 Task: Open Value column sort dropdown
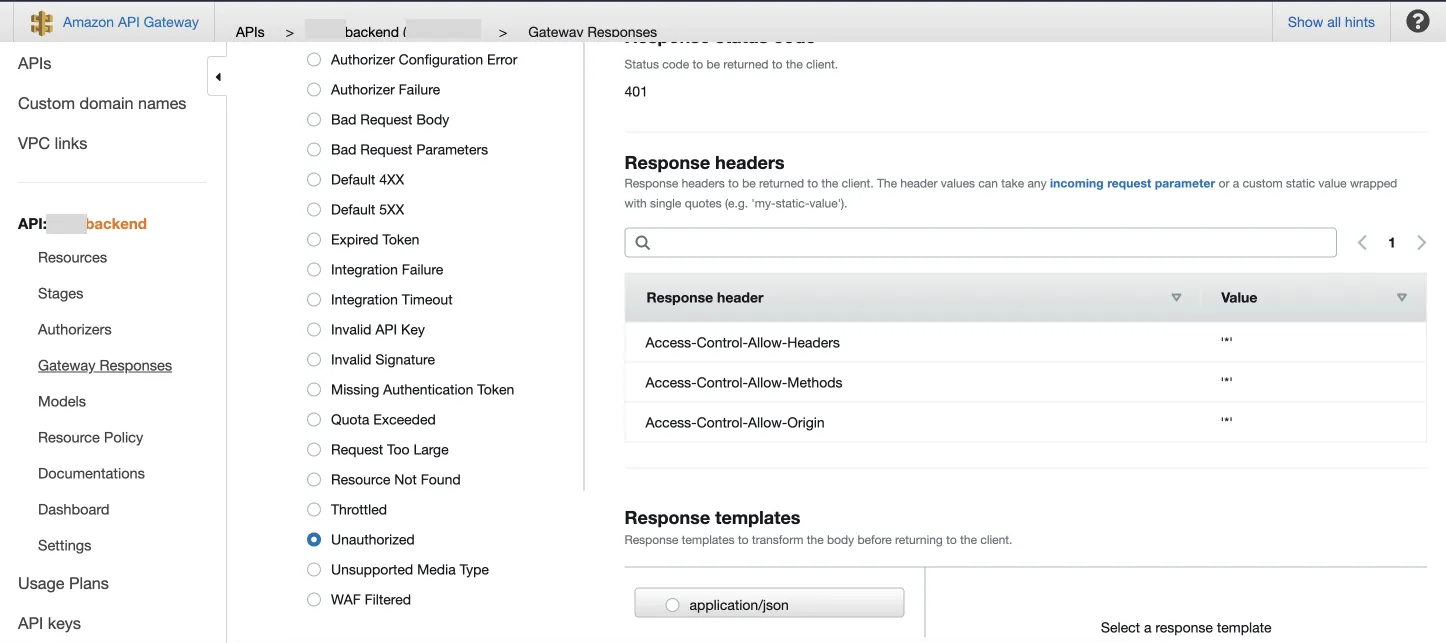point(1401,297)
